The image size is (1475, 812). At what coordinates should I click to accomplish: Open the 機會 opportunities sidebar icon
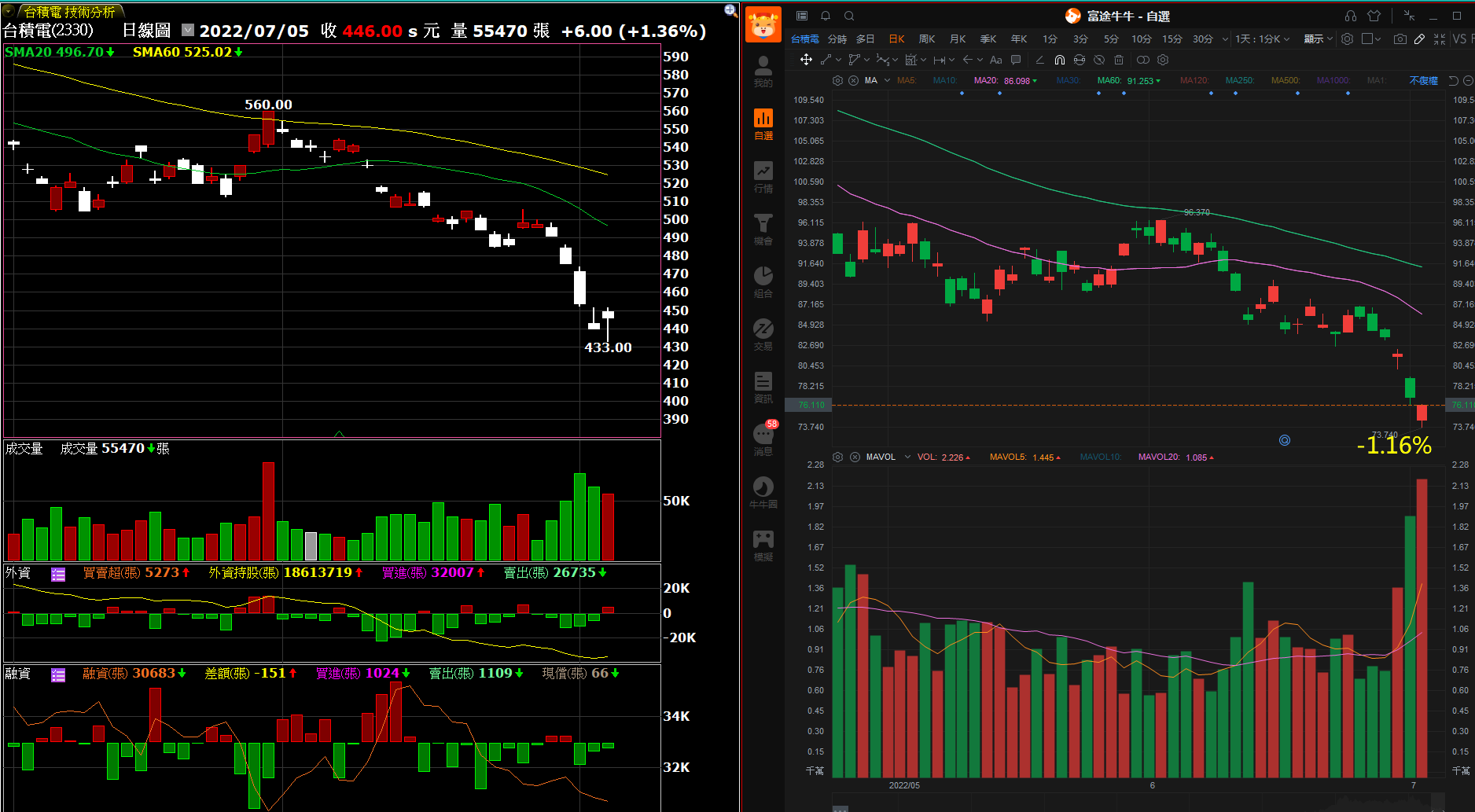point(763,230)
